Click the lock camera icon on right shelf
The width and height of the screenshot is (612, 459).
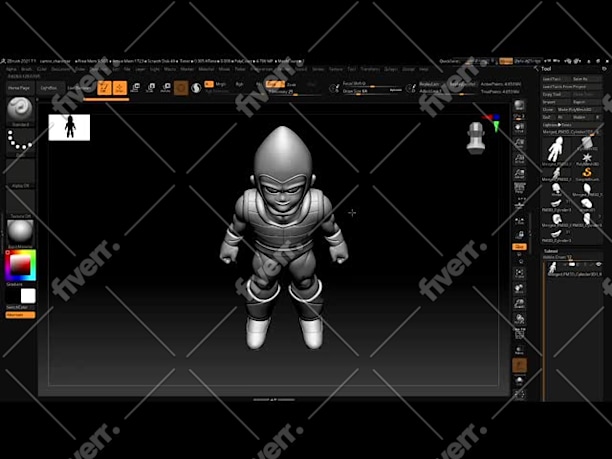coord(519,235)
